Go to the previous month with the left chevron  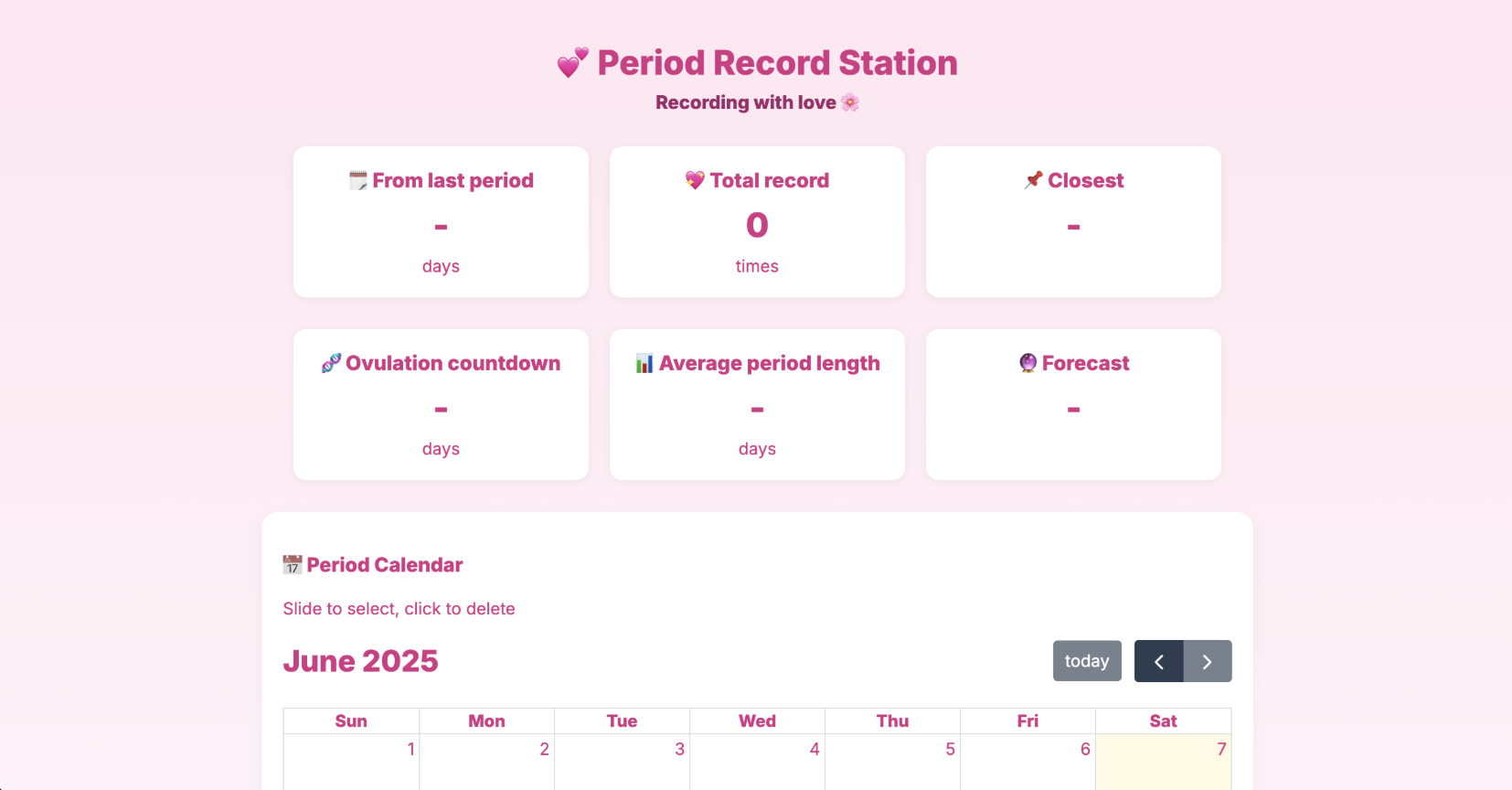pos(1159,660)
